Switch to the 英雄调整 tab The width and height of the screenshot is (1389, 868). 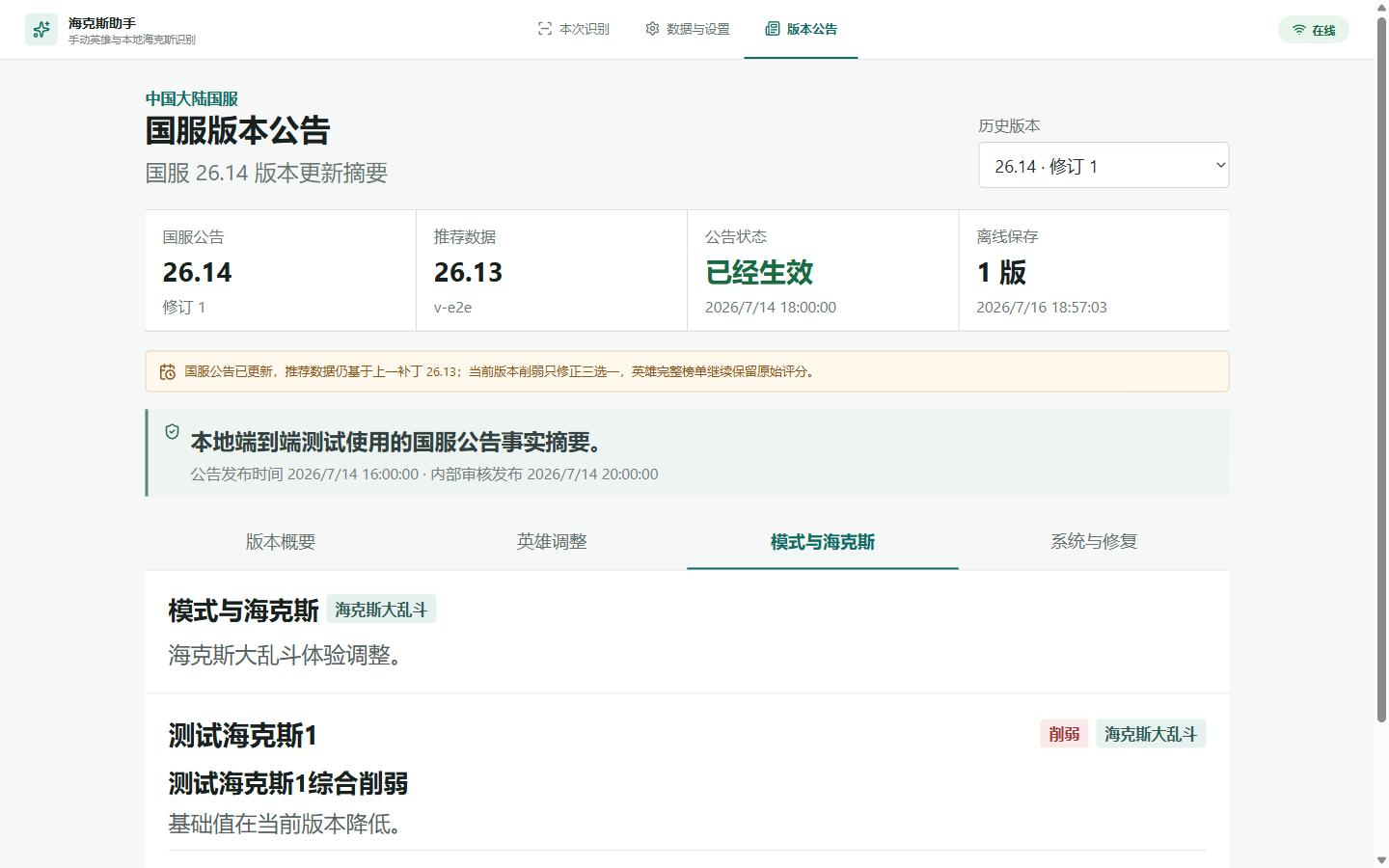pyautogui.click(x=552, y=542)
